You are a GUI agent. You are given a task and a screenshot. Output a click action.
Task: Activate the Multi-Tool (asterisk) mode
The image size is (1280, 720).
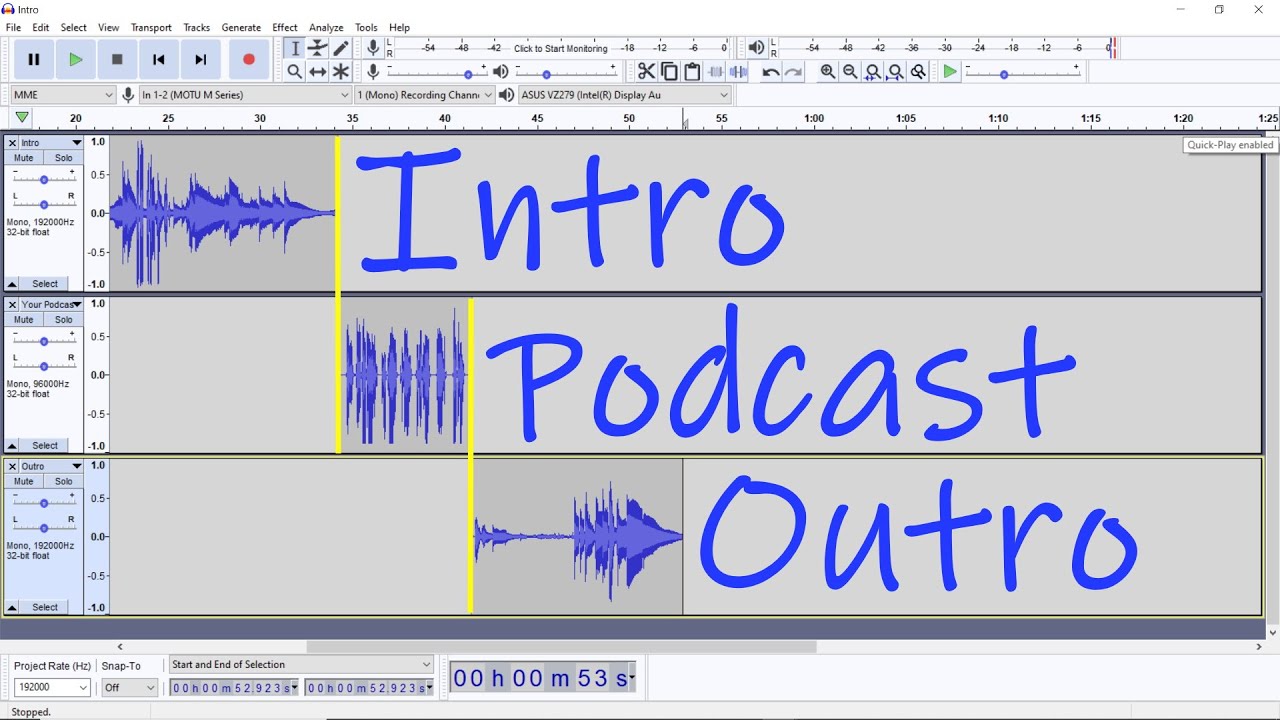(x=341, y=71)
